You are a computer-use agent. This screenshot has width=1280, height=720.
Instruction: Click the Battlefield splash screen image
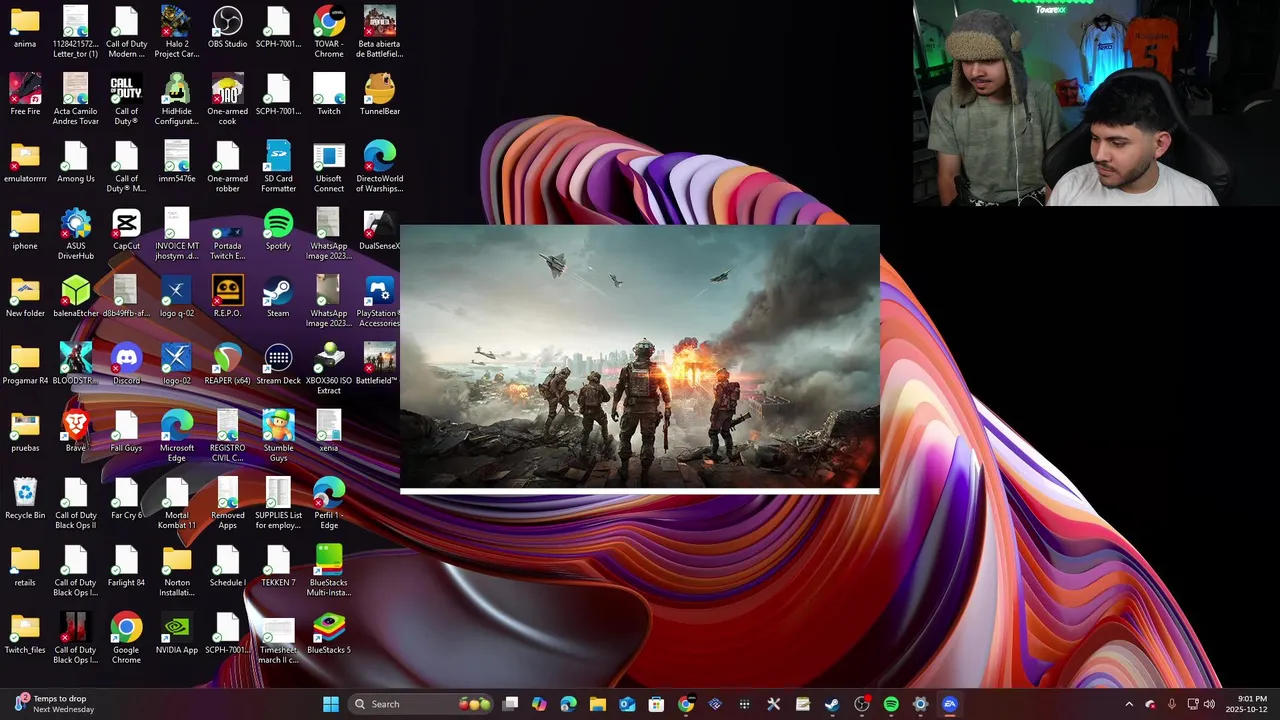point(640,358)
